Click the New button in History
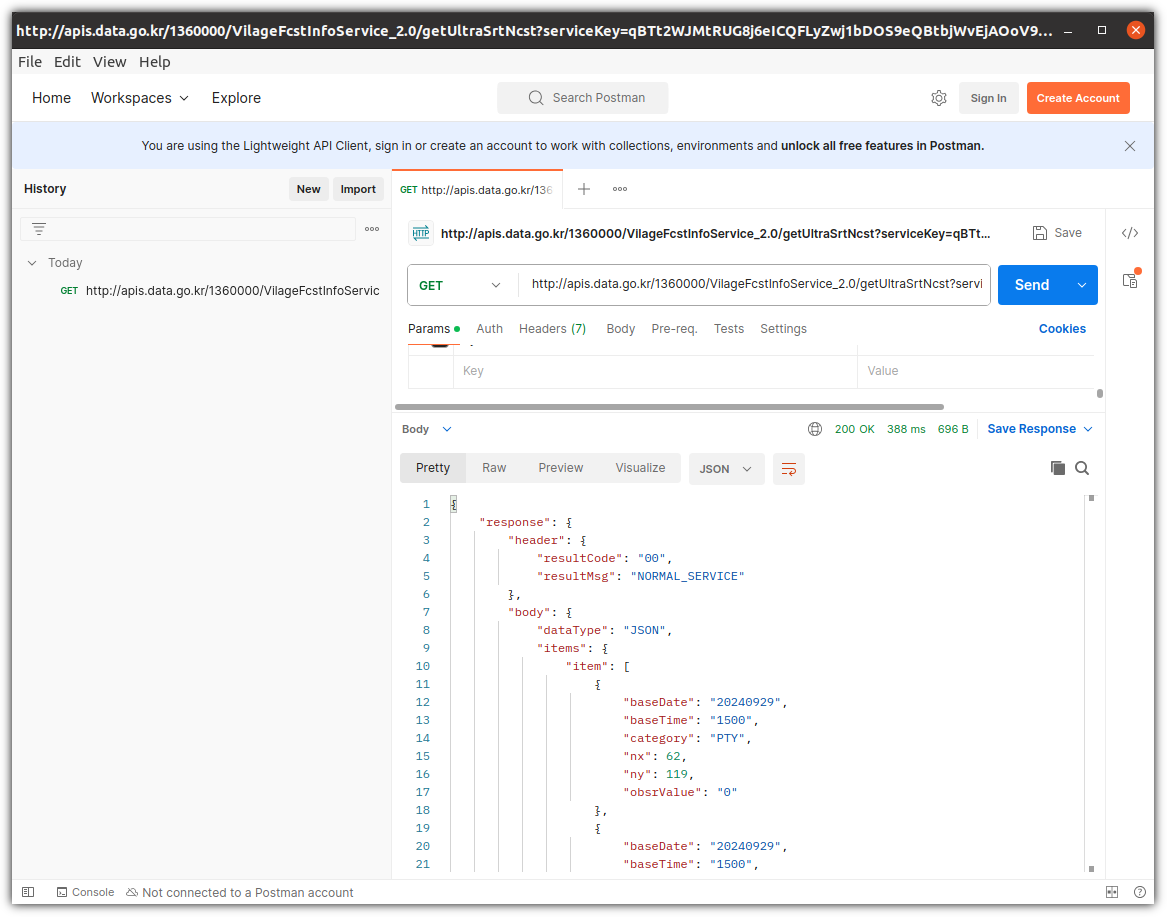This screenshot has width=1167, height=917. pyautogui.click(x=309, y=189)
